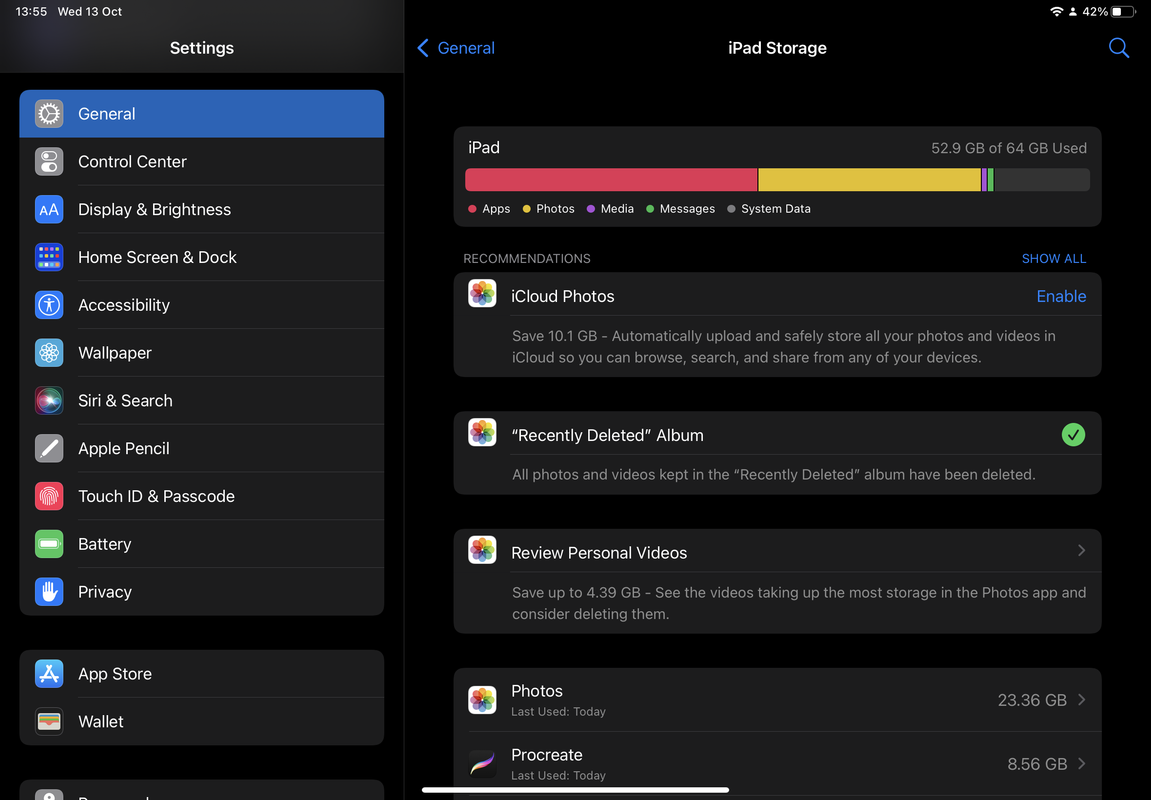
Task: Tap the General gear icon in sidebar
Action: coord(49,114)
